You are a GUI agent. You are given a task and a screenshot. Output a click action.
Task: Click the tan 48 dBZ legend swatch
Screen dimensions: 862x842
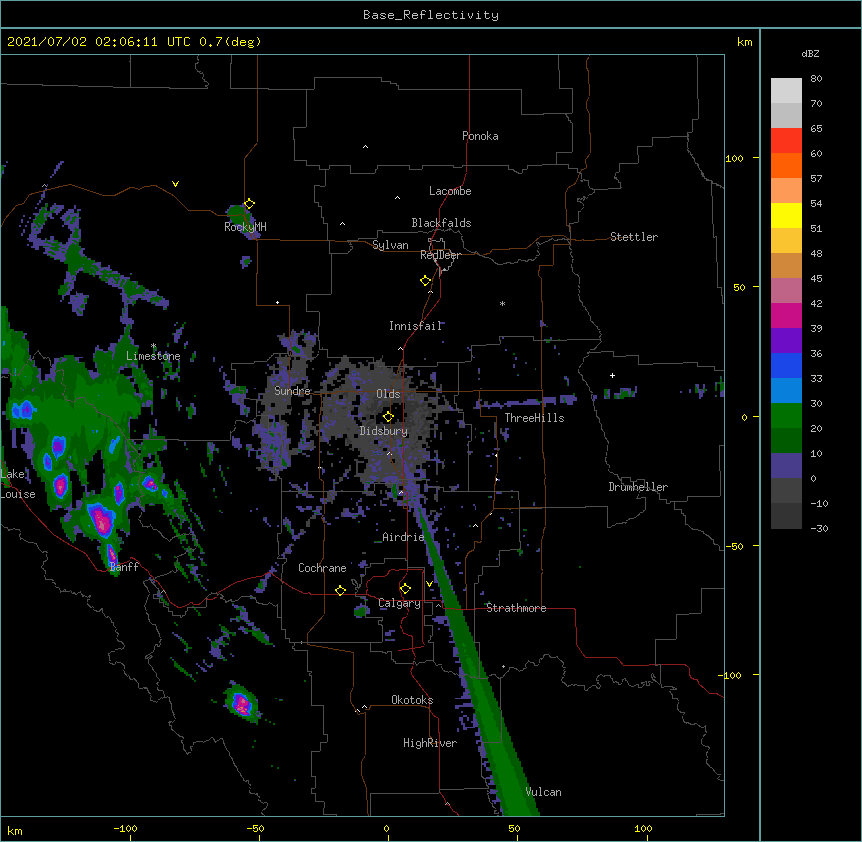[x=786, y=265]
